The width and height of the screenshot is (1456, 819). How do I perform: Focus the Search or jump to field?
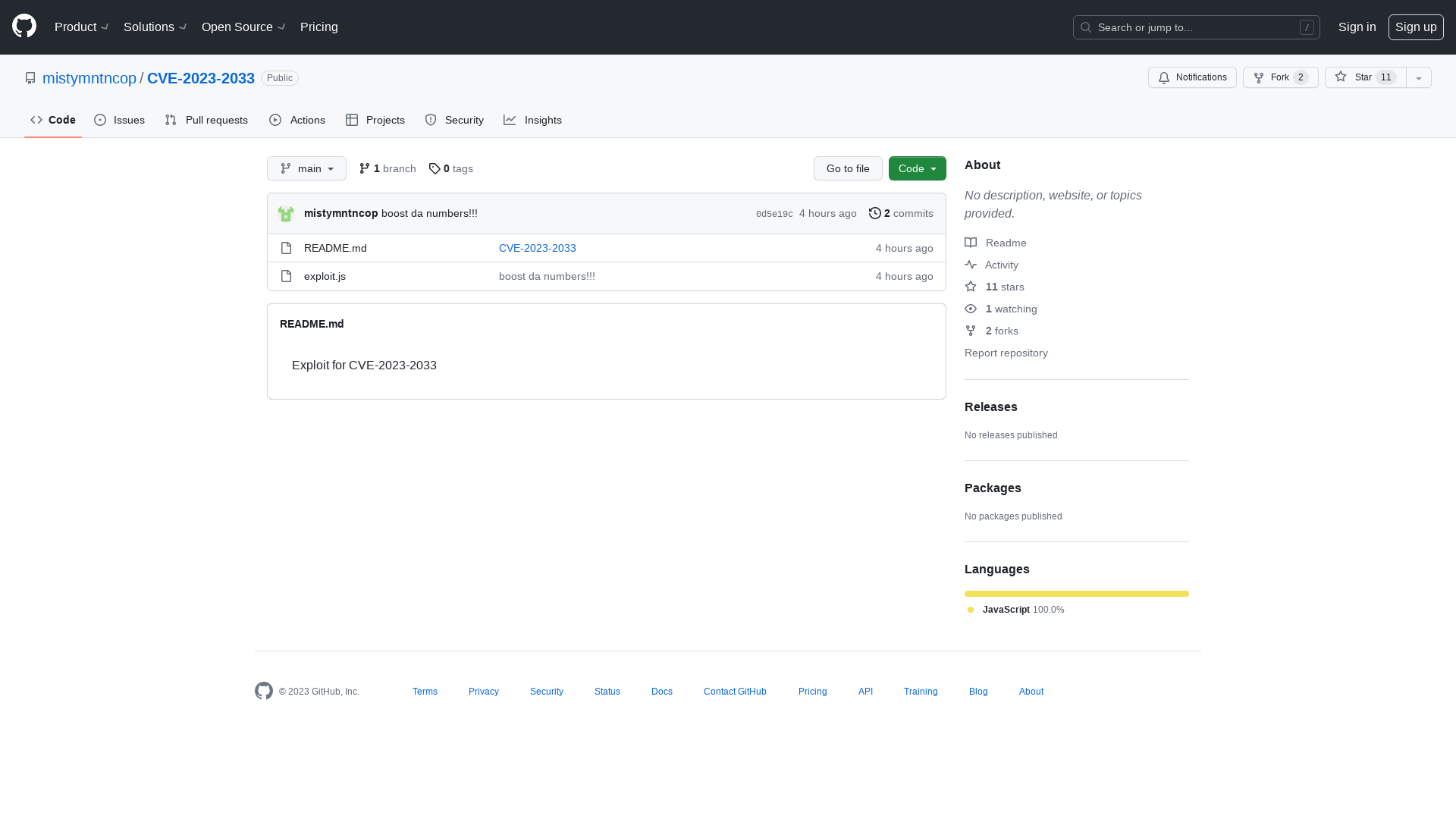(1197, 27)
